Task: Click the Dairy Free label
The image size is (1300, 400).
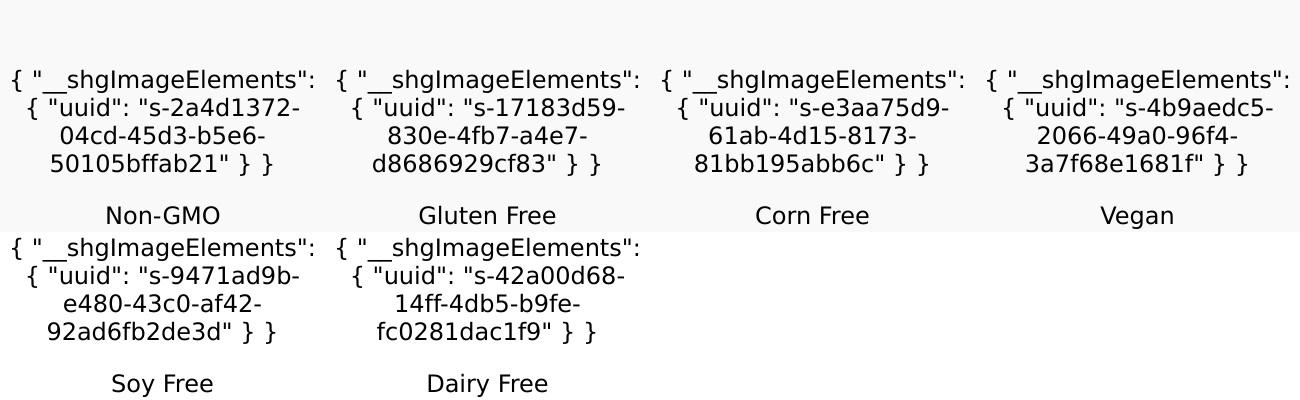Action: click(x=487, y=384)
